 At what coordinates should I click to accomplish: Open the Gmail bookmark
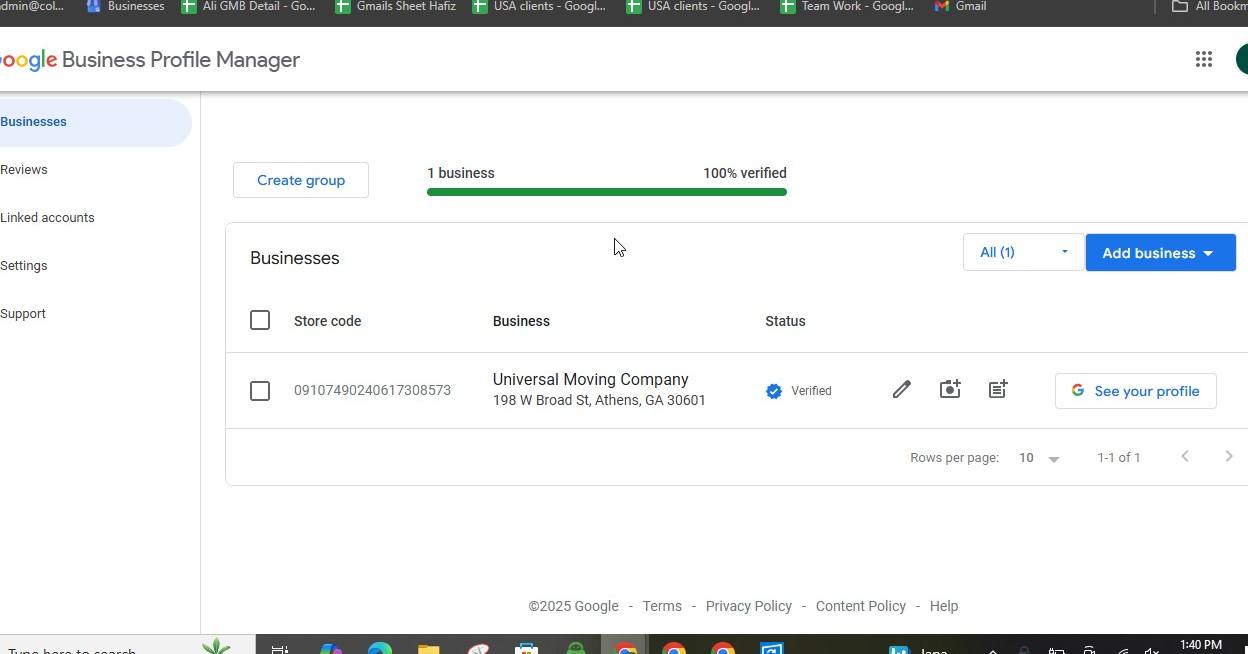coord(960,6)
